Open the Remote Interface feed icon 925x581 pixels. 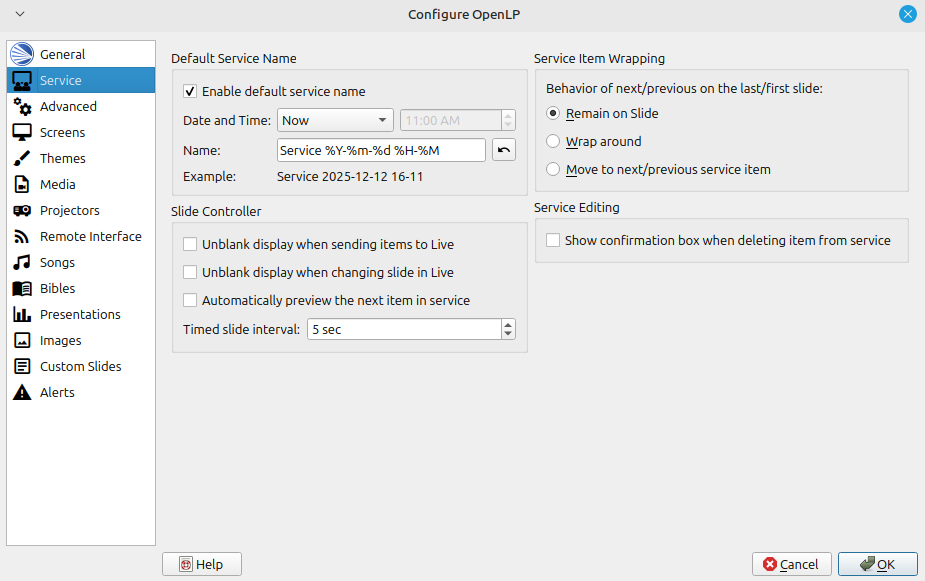point(22,237)
